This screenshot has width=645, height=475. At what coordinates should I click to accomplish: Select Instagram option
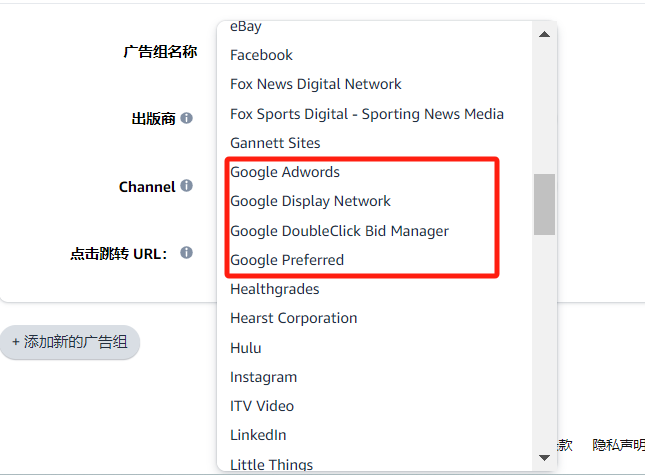pos(263,378)
